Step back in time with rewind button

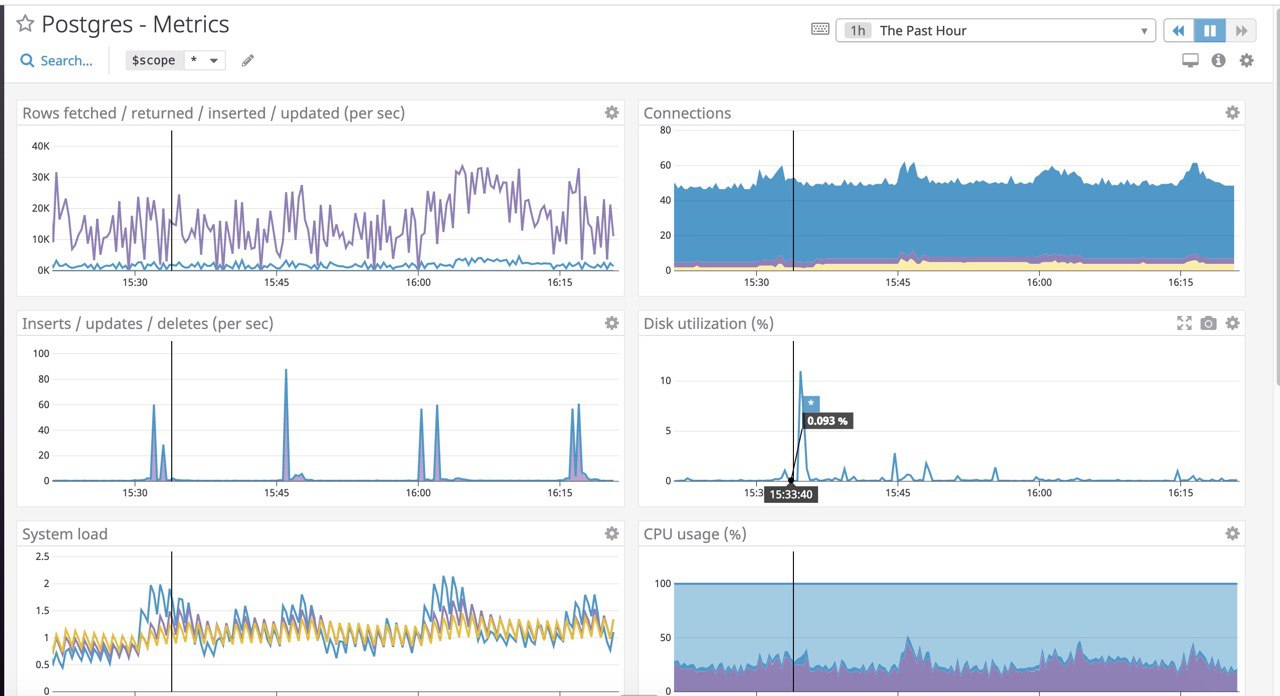pos(1178,30)
